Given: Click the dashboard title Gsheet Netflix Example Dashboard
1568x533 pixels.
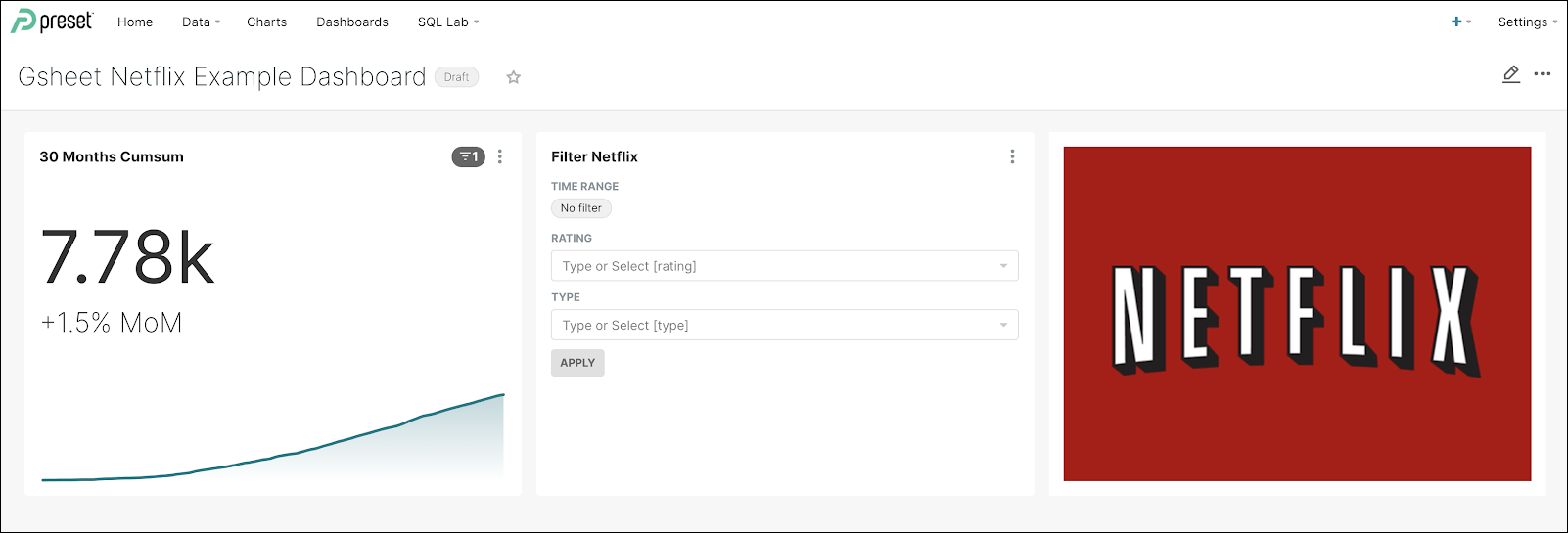Looking at the screenshot, I should click(222, 77).
